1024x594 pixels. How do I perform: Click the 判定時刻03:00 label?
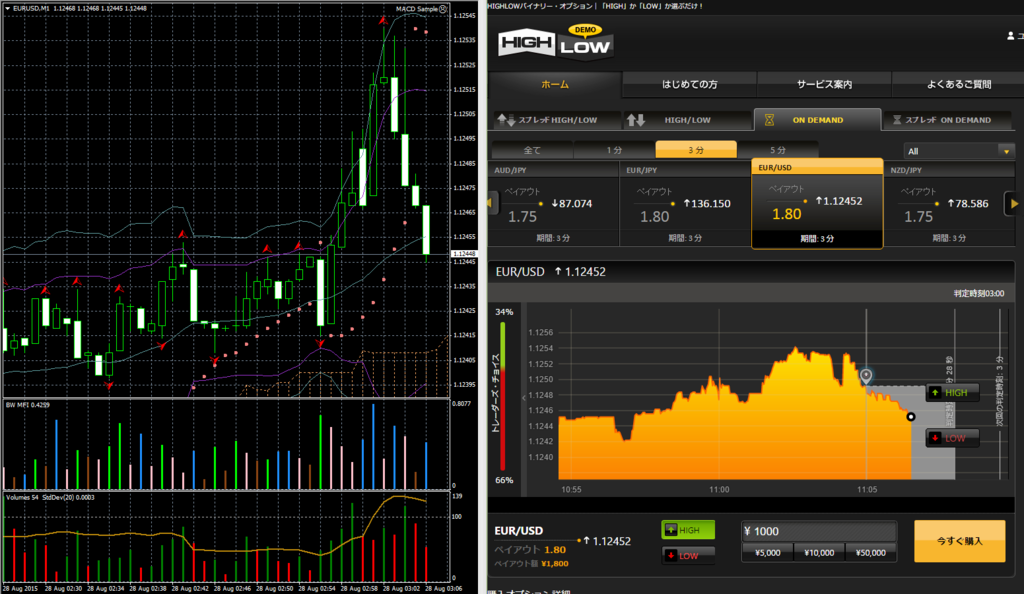978,294
